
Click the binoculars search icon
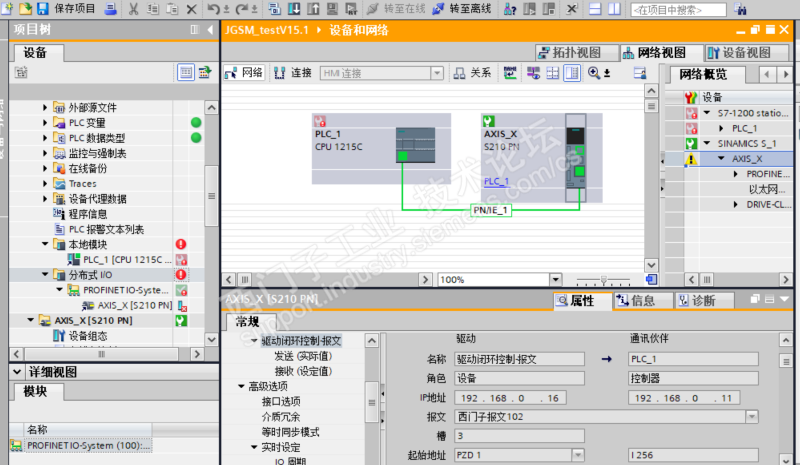740,9
